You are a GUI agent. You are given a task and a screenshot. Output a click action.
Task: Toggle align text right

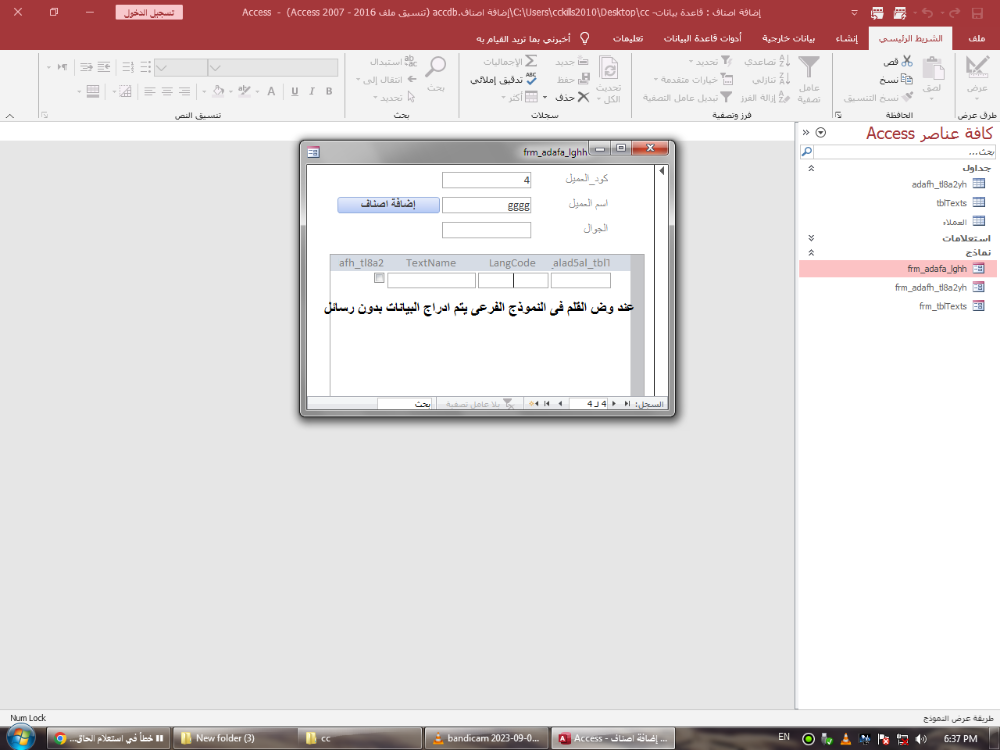184,91
